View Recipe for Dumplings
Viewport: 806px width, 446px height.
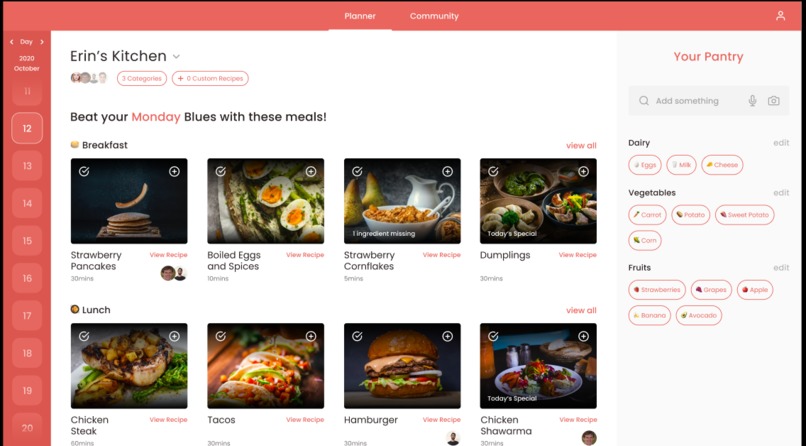pyautogui.click(x=578, y=255)
